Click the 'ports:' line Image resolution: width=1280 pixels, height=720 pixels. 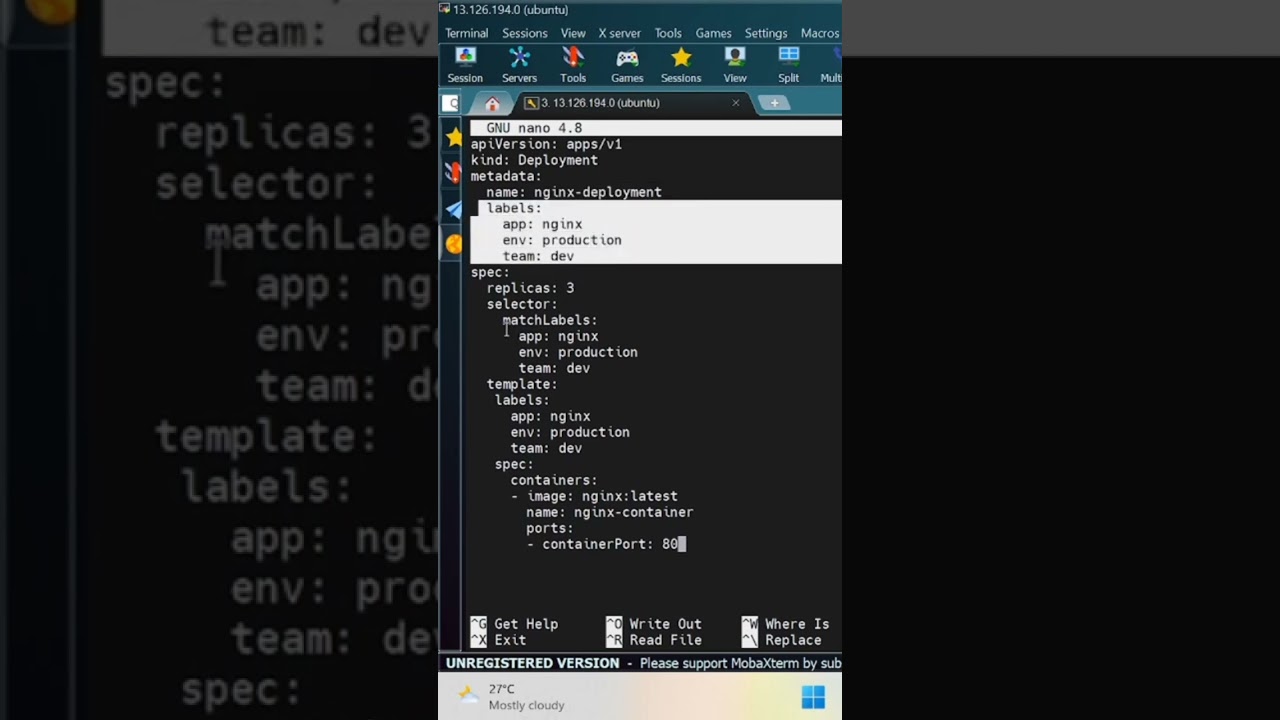click(550, 528)
